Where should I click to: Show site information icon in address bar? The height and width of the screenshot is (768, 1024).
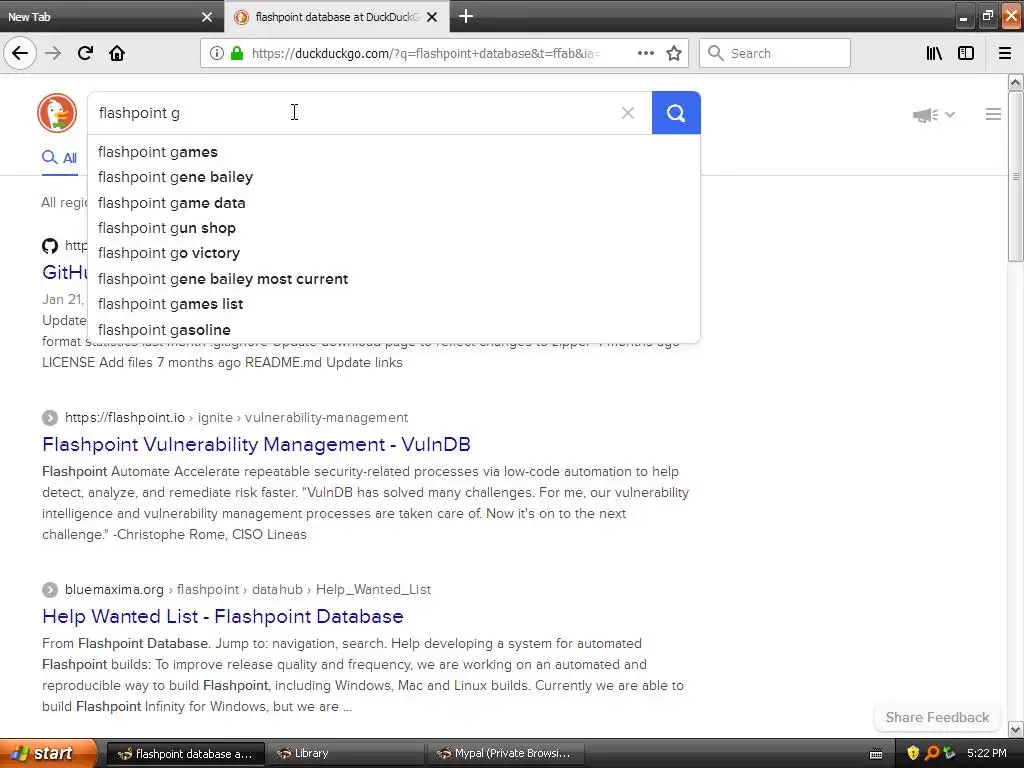216,53
